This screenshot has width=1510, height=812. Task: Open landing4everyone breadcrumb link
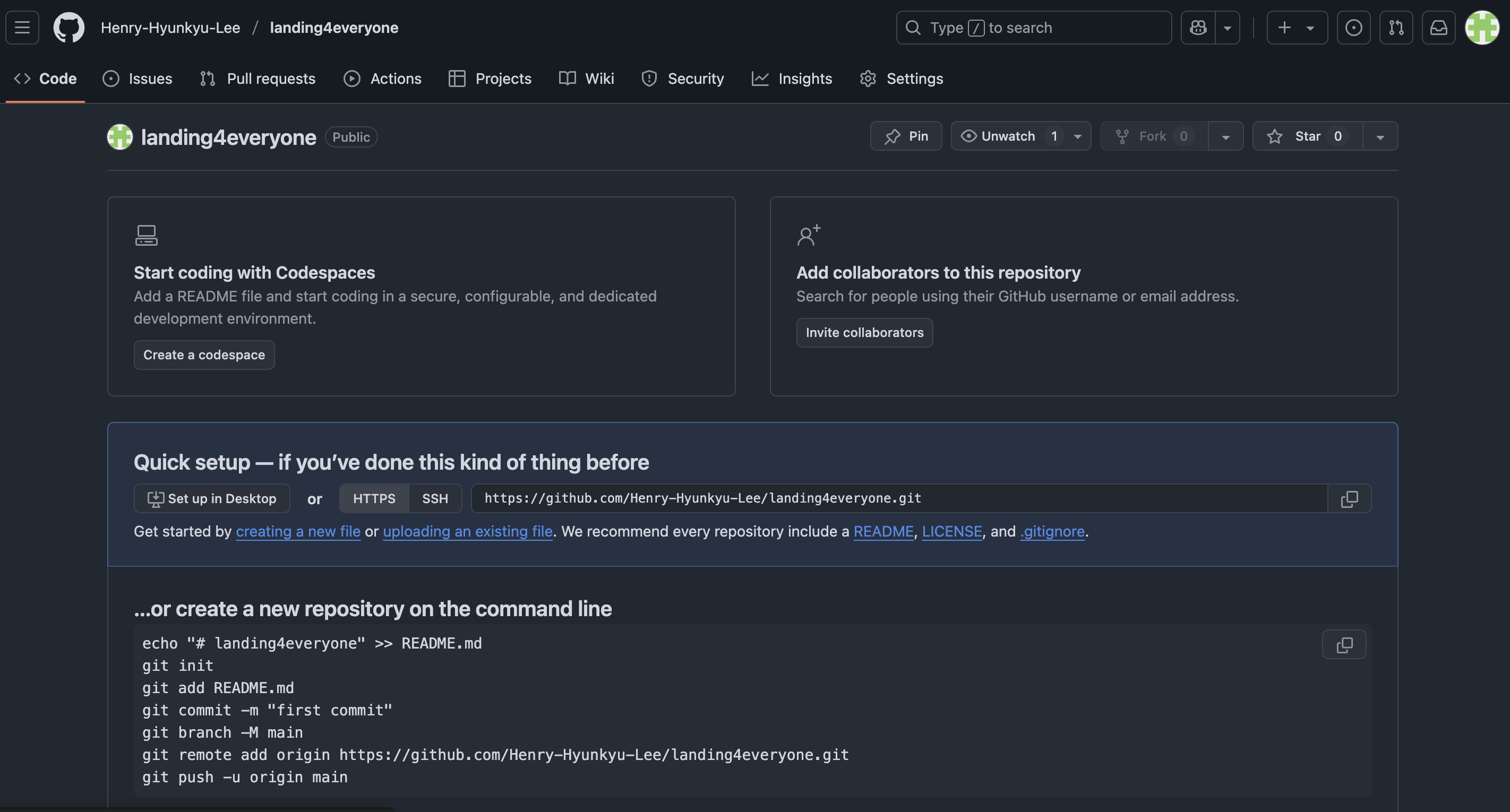[334, 28]
